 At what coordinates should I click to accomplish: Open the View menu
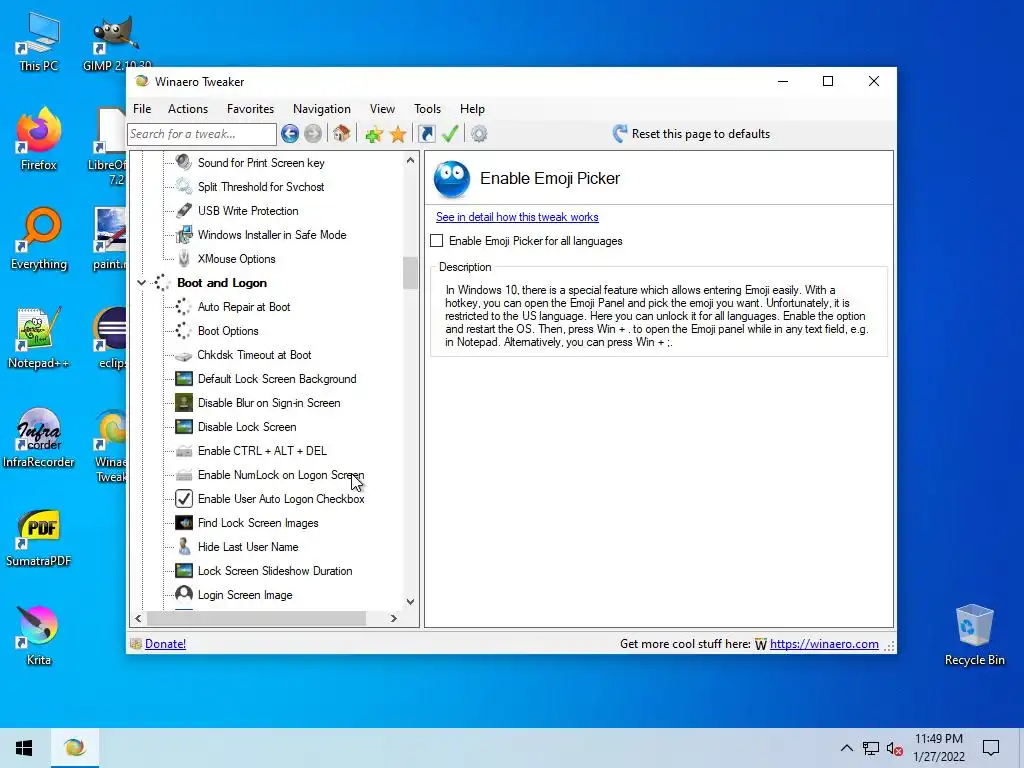382,108
